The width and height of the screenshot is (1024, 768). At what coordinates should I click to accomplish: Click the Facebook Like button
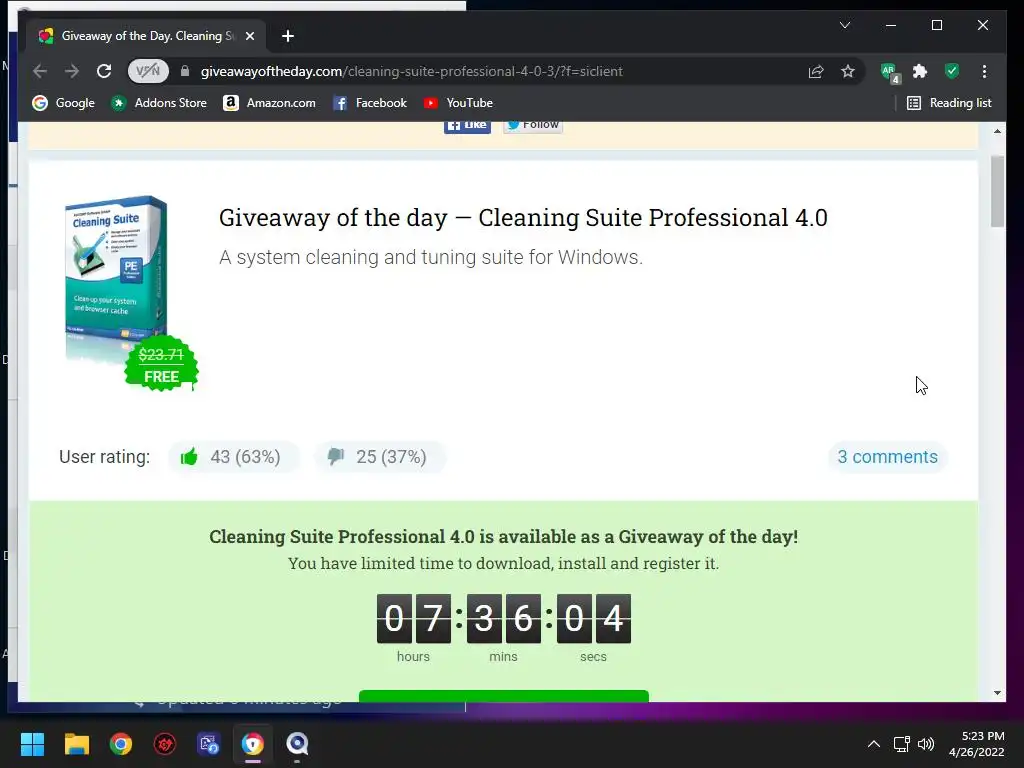[468, 125]
